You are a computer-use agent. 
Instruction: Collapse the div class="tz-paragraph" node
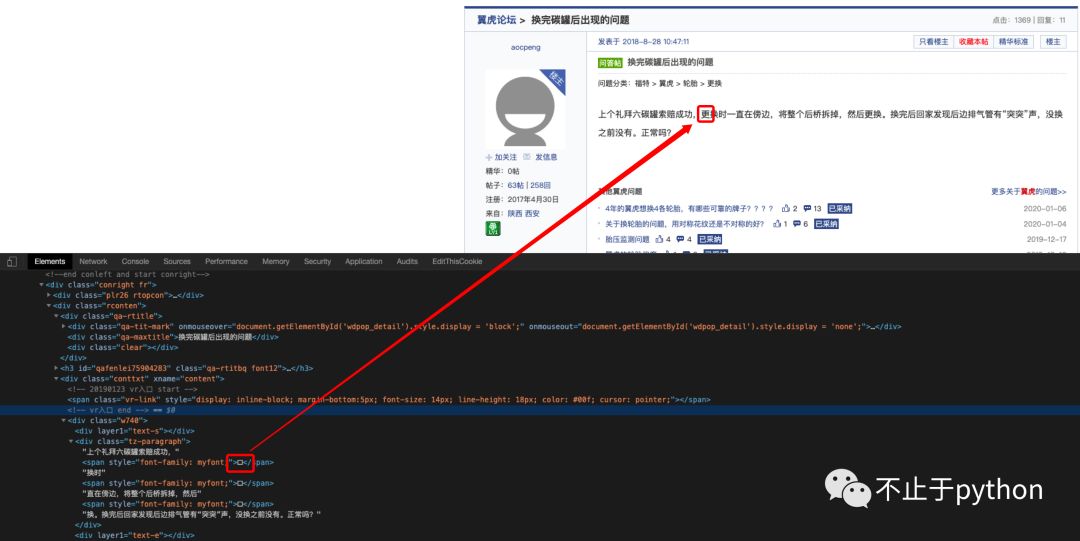pos(71,441)
